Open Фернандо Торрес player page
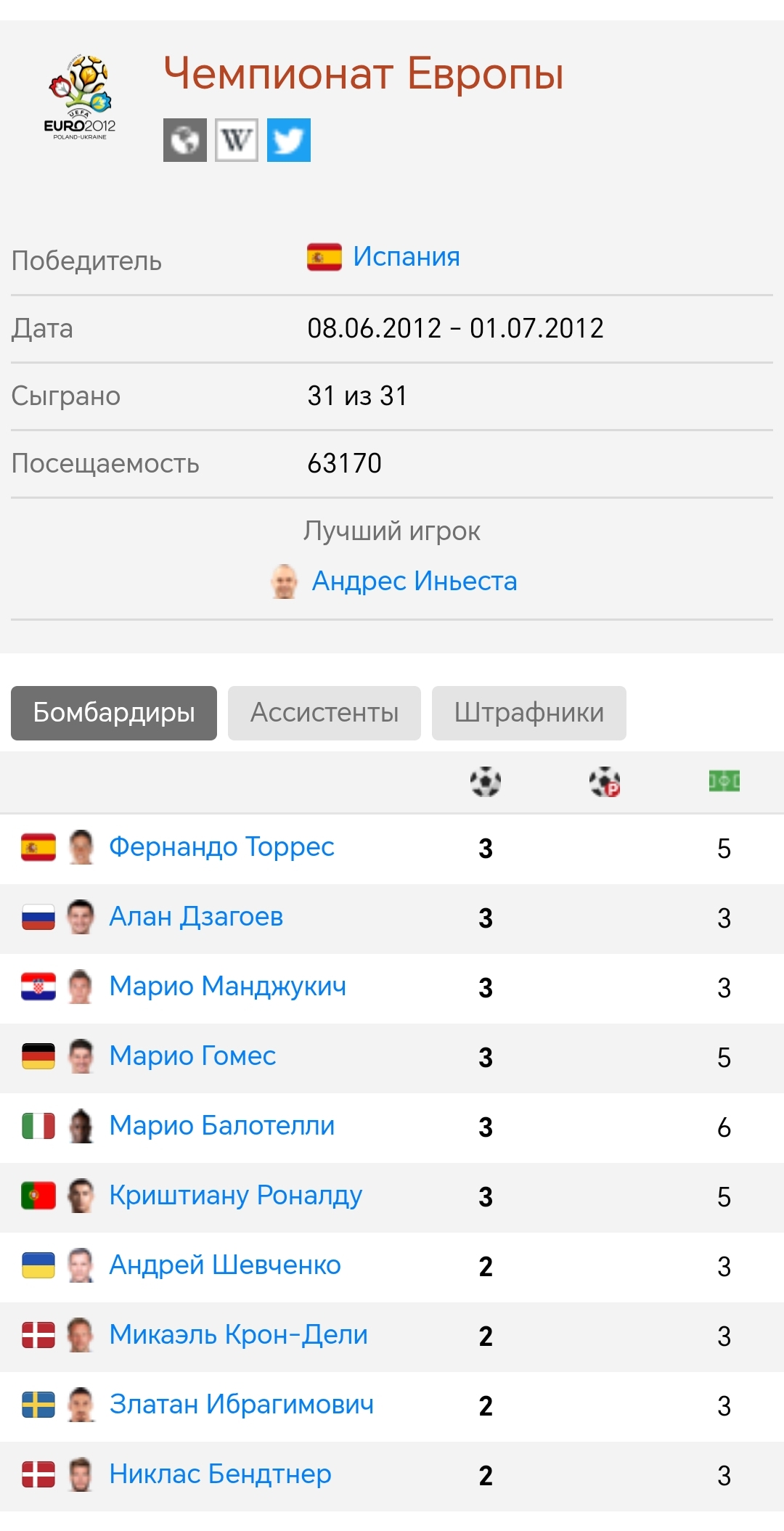Image resolution: width=784 pixels, height=1531 pixels. point(221,847)
